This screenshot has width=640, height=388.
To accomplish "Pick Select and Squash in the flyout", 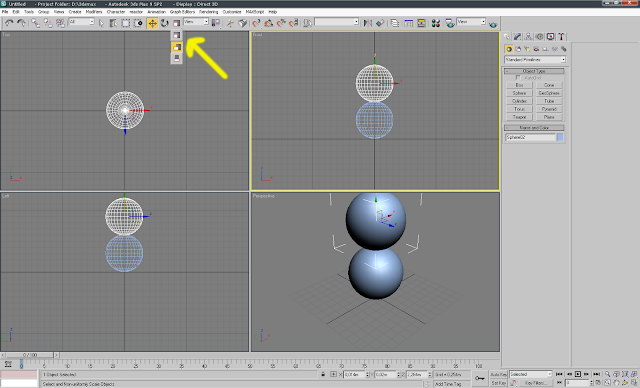I will coord(176,59).
